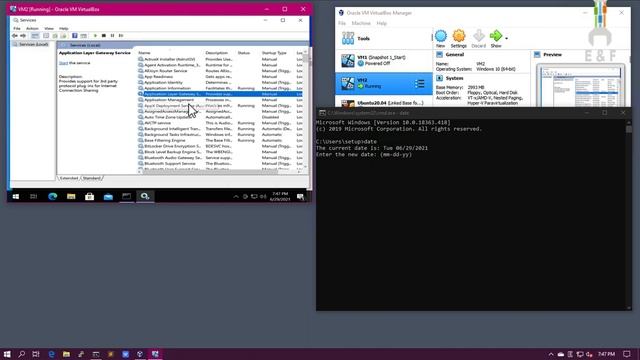Image resolution: width=640 pixels, height=360 pixels.
Task: Select the Ubuntu20.04 linked base machine
Action: [384, 102]
